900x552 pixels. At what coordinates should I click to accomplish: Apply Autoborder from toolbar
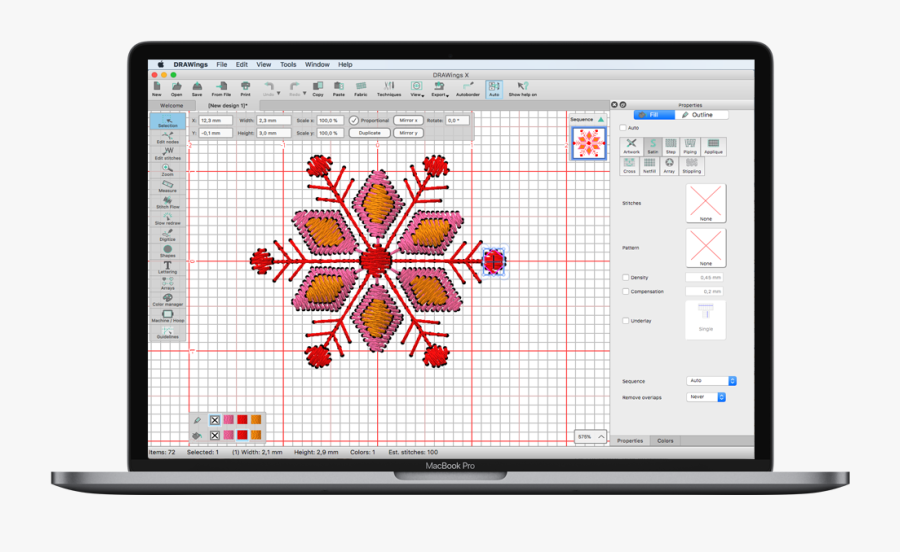tap(468, 89)
